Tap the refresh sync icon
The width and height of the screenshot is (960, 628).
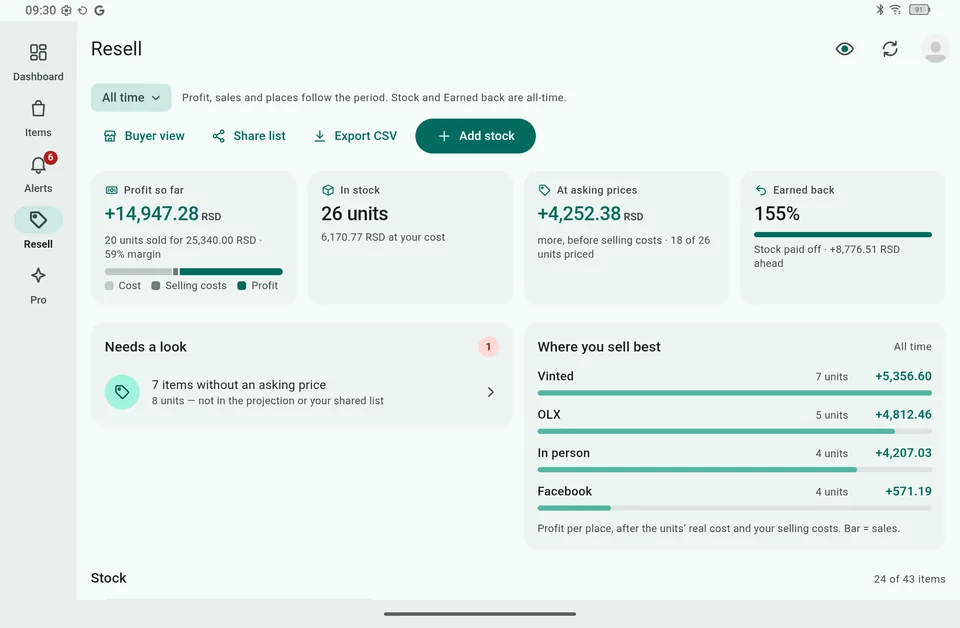tap(890, 49)
